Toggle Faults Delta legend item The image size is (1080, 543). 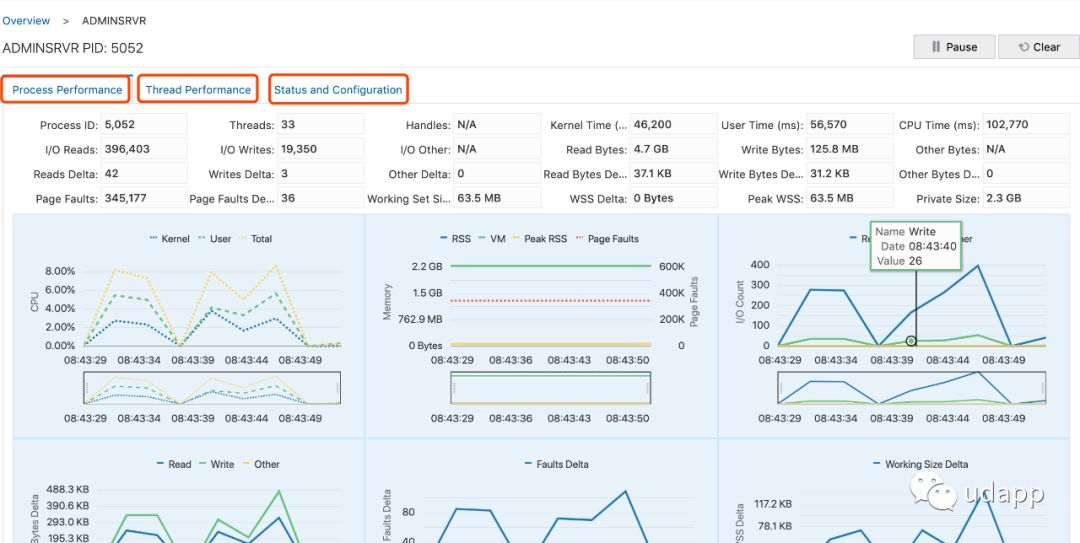click(x=555, y=464)
